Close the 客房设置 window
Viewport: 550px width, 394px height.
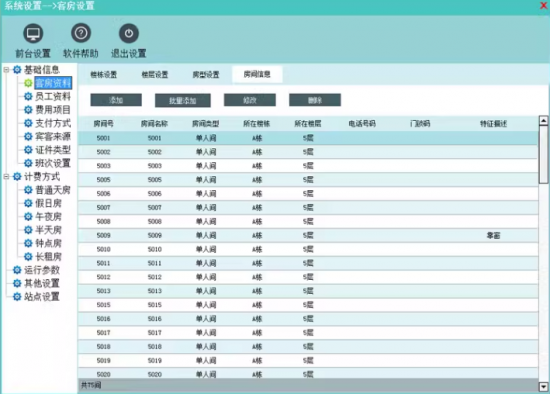pos(544,6)
